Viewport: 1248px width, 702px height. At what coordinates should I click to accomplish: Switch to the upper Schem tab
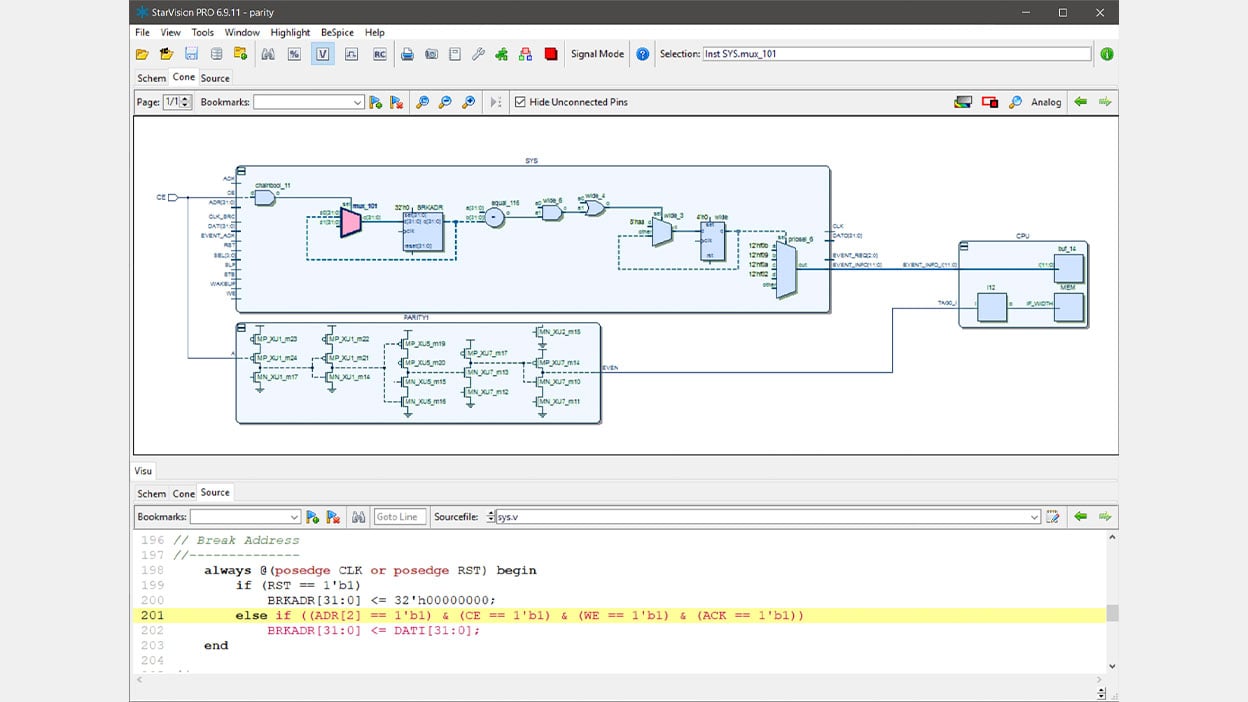coord(151,78)
